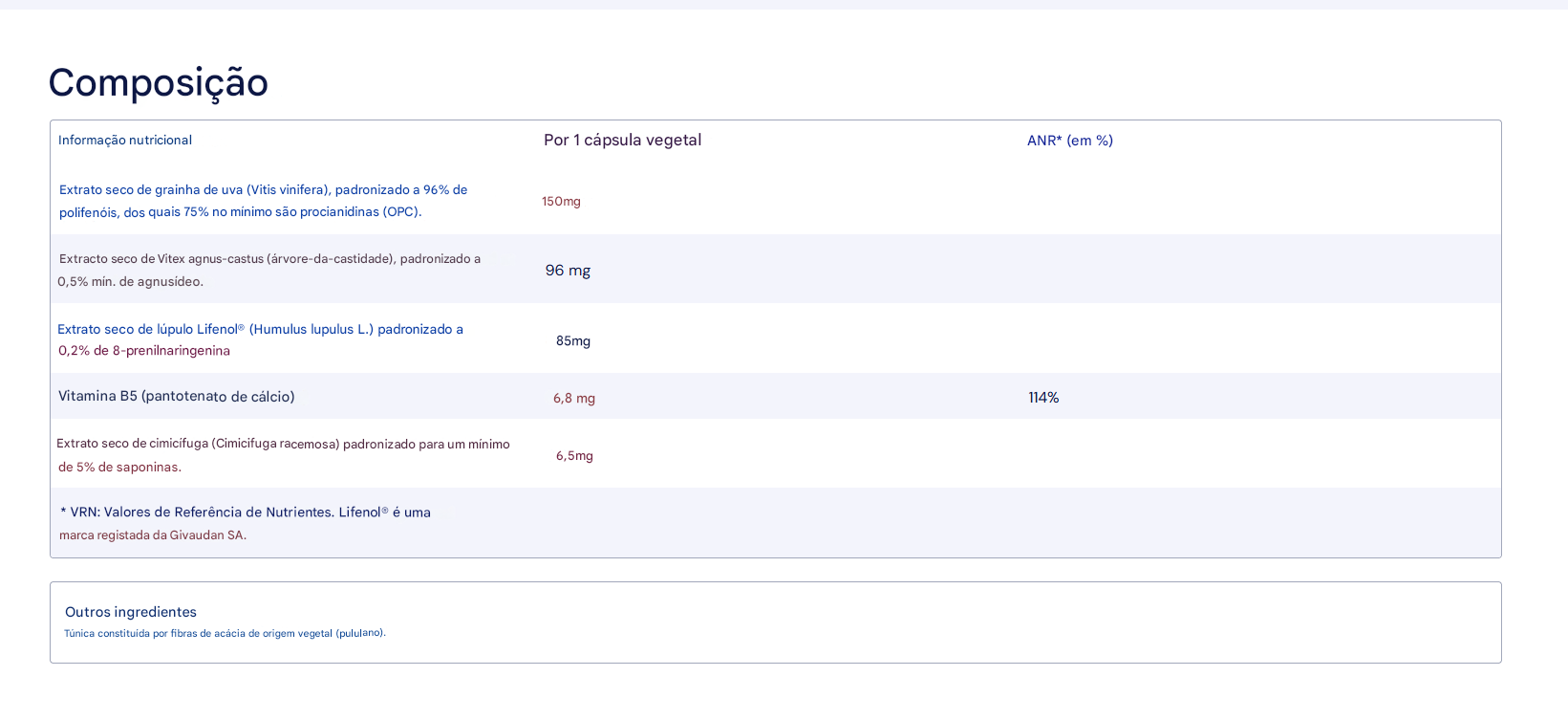Click the Outros ingredientes heading
The image size is (1568, 720).
[x=131, y=612]
